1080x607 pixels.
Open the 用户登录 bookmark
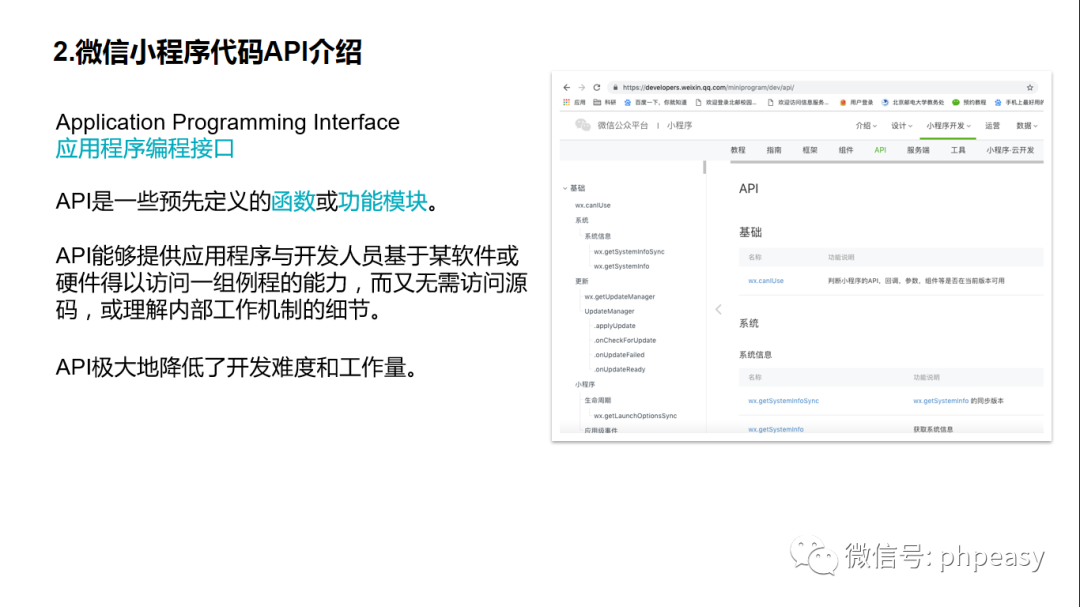(x=856, y=102)
